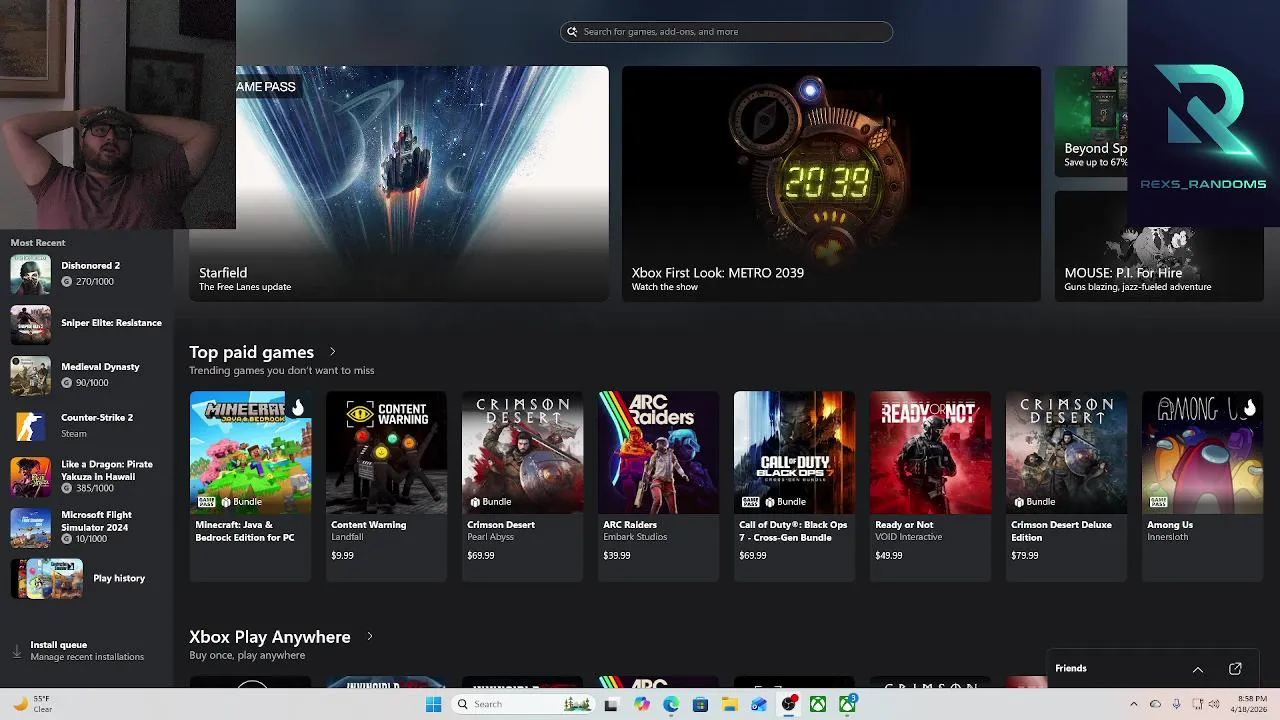Click the flame icon on the Minecraft card
The height and width of the screenshot is (720, 1280).
pyautogui.click(x=297, y=408)
